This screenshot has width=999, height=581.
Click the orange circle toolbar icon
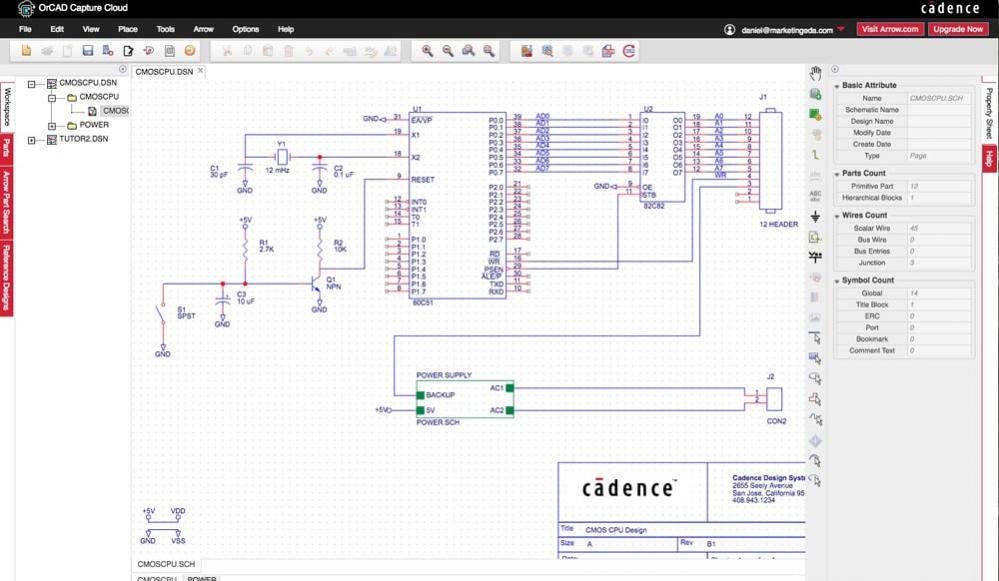[190, 51]
